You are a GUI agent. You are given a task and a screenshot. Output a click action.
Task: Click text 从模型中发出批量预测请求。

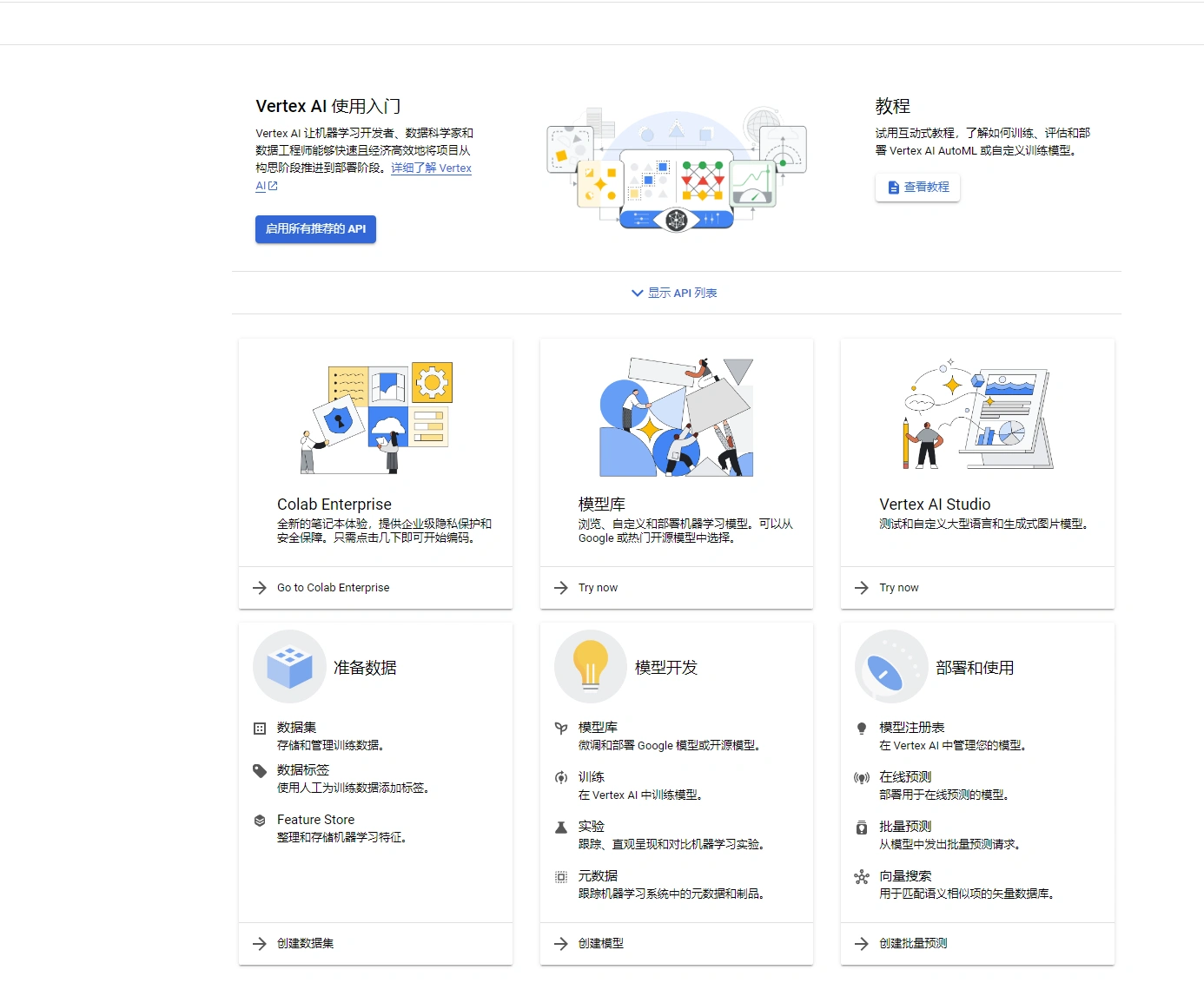tap(950, 845)
